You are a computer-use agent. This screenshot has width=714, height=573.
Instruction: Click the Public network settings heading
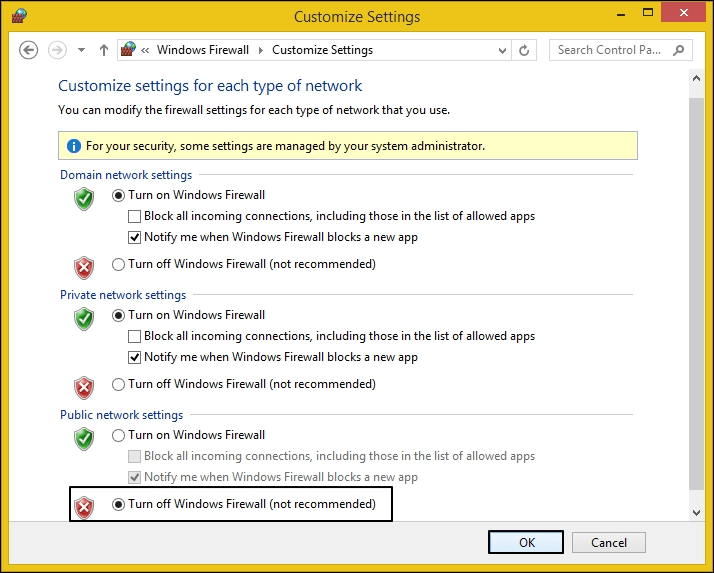122,415
